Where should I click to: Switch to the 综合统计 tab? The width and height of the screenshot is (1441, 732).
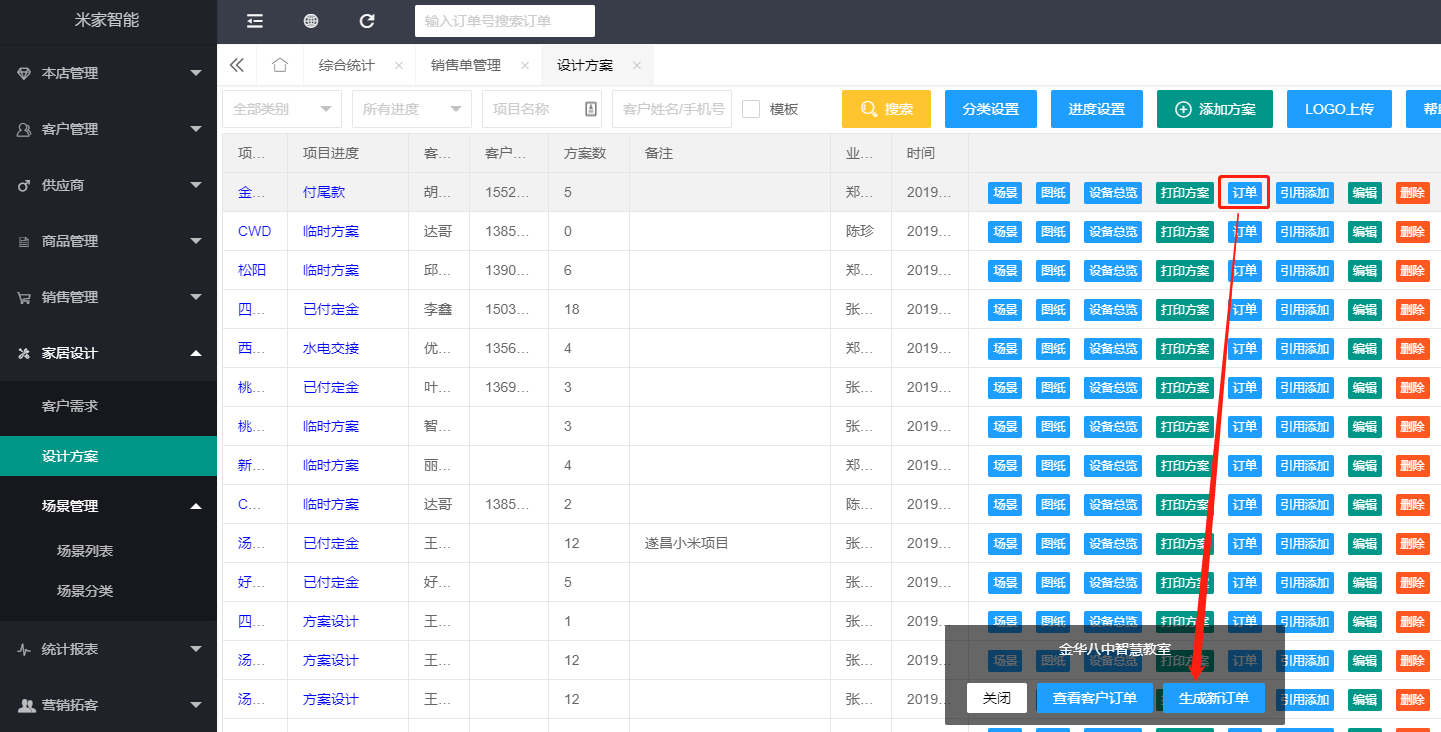point(346,65)
